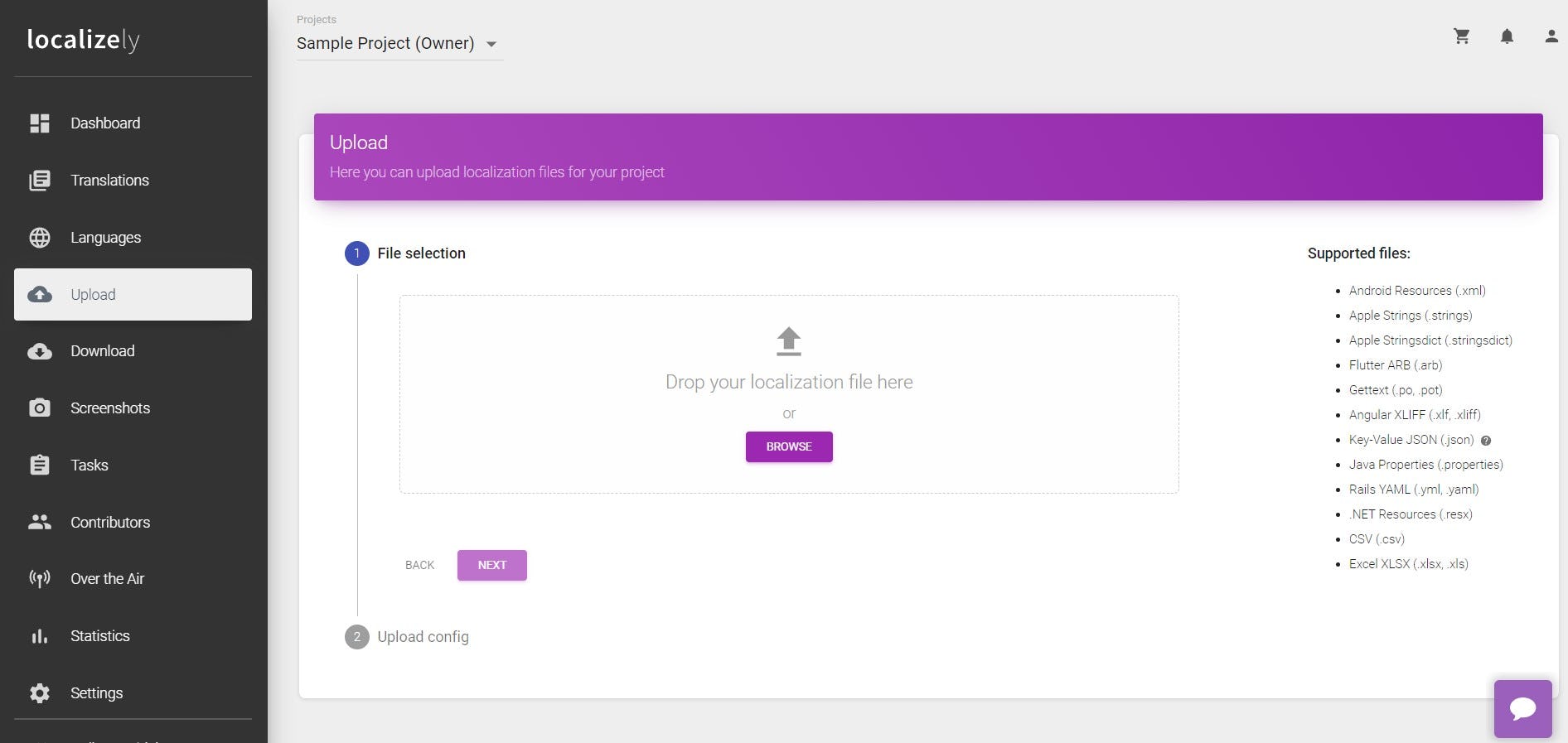Select step 1 File selection
The width and height of the screenshot is (1568, 743).
tap(405, 253)
